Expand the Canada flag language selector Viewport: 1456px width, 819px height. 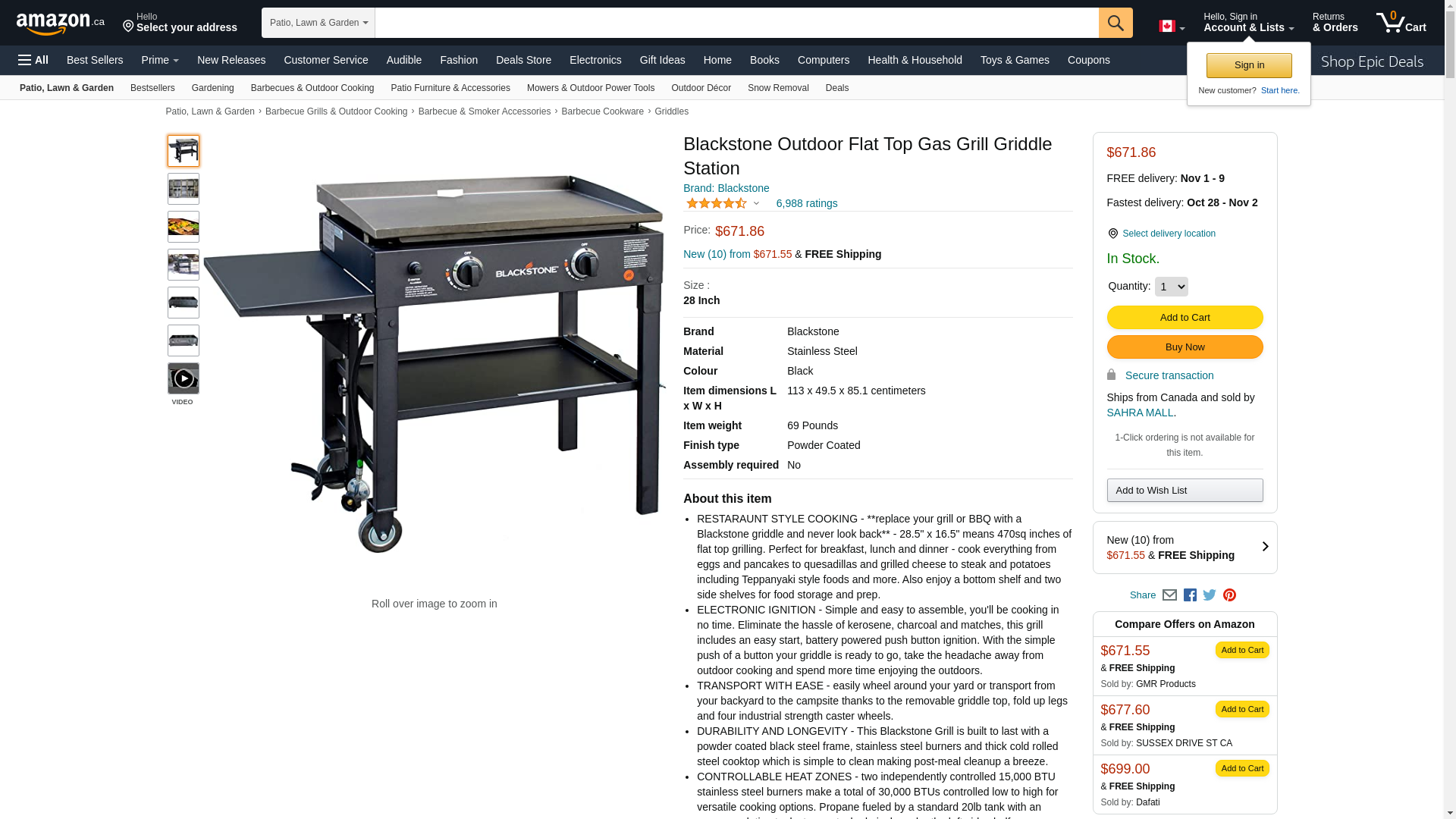(x=1172, y=27)
